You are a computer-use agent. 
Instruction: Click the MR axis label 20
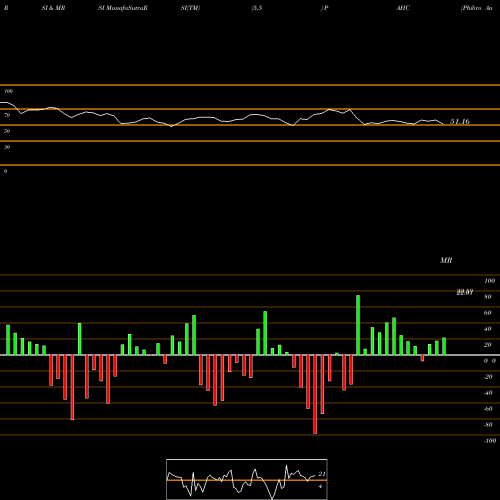tap(488, 345)
